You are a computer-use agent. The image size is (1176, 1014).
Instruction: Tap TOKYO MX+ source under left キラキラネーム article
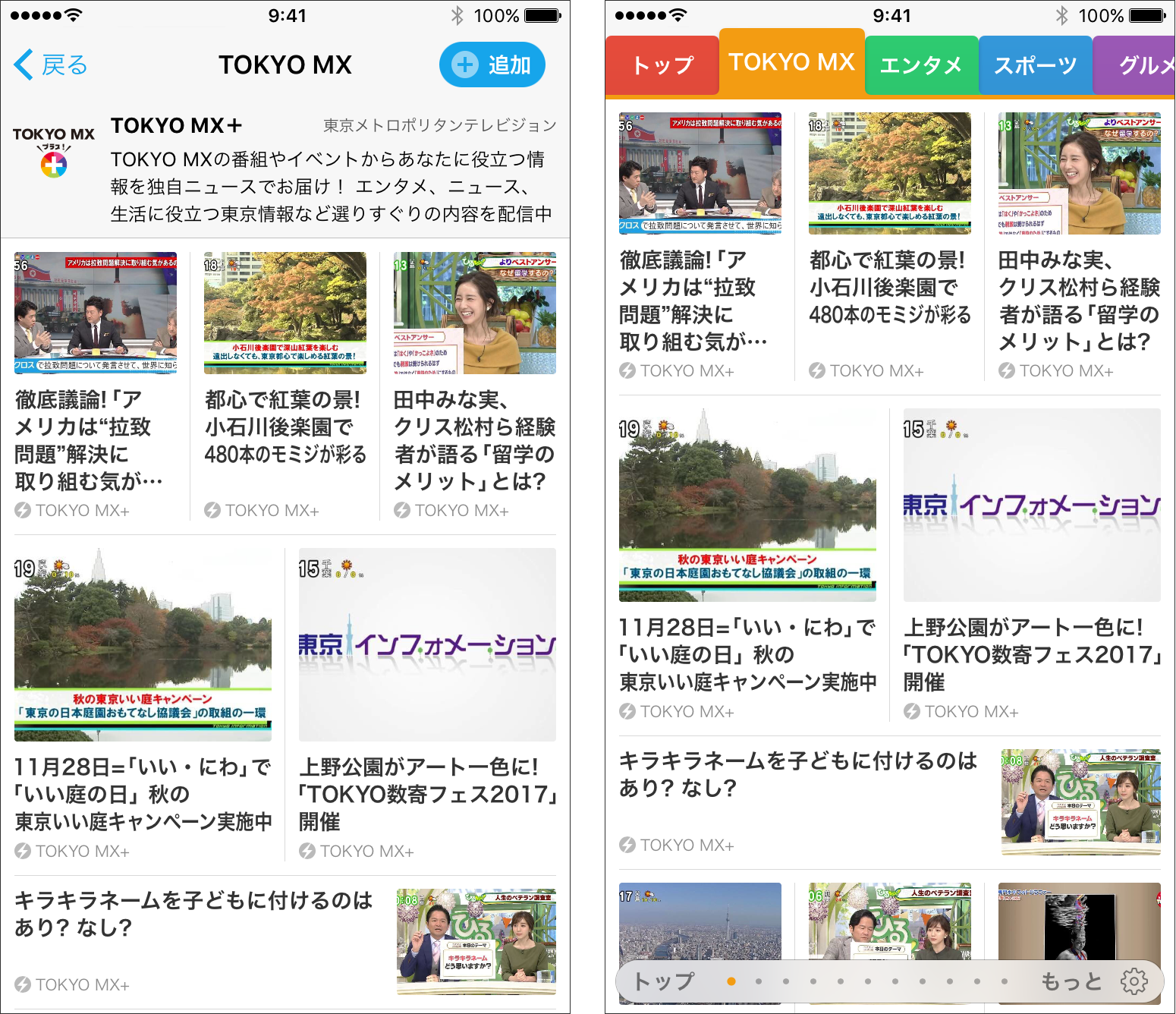click(x=72, y=984)
